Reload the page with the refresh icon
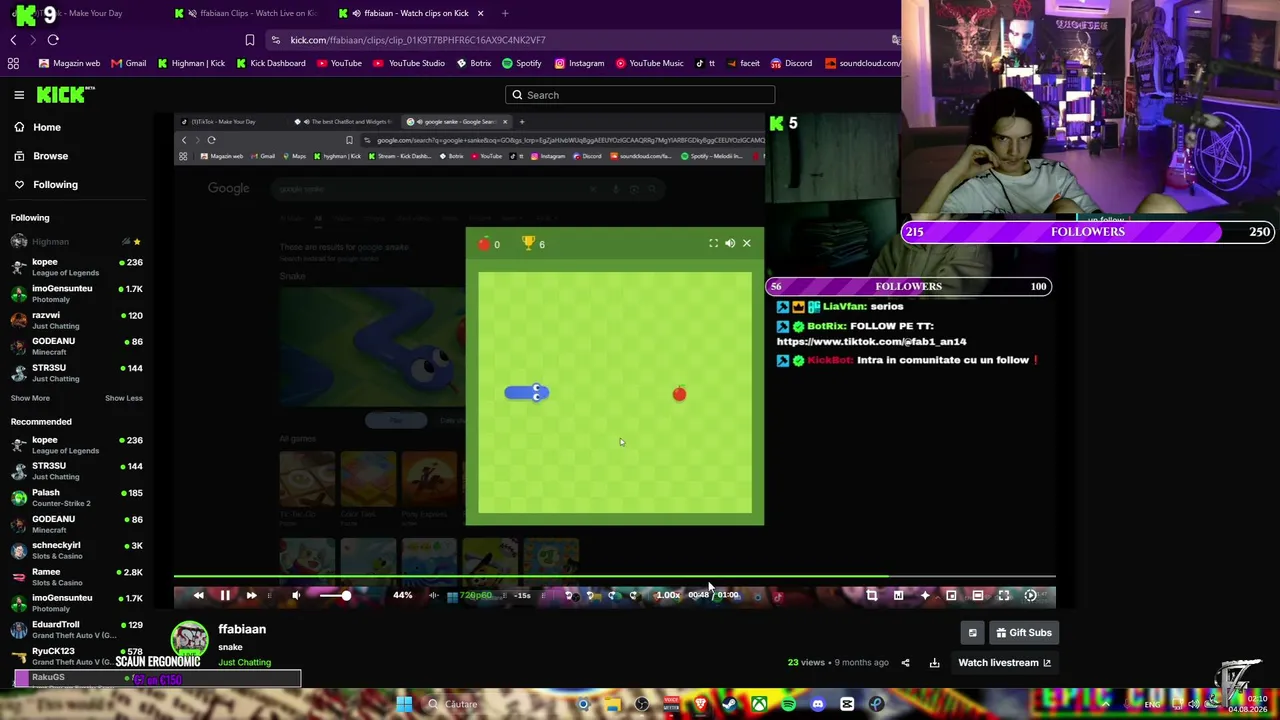The height and width of the screenshot is (720, 1280). tap(53, 40)
